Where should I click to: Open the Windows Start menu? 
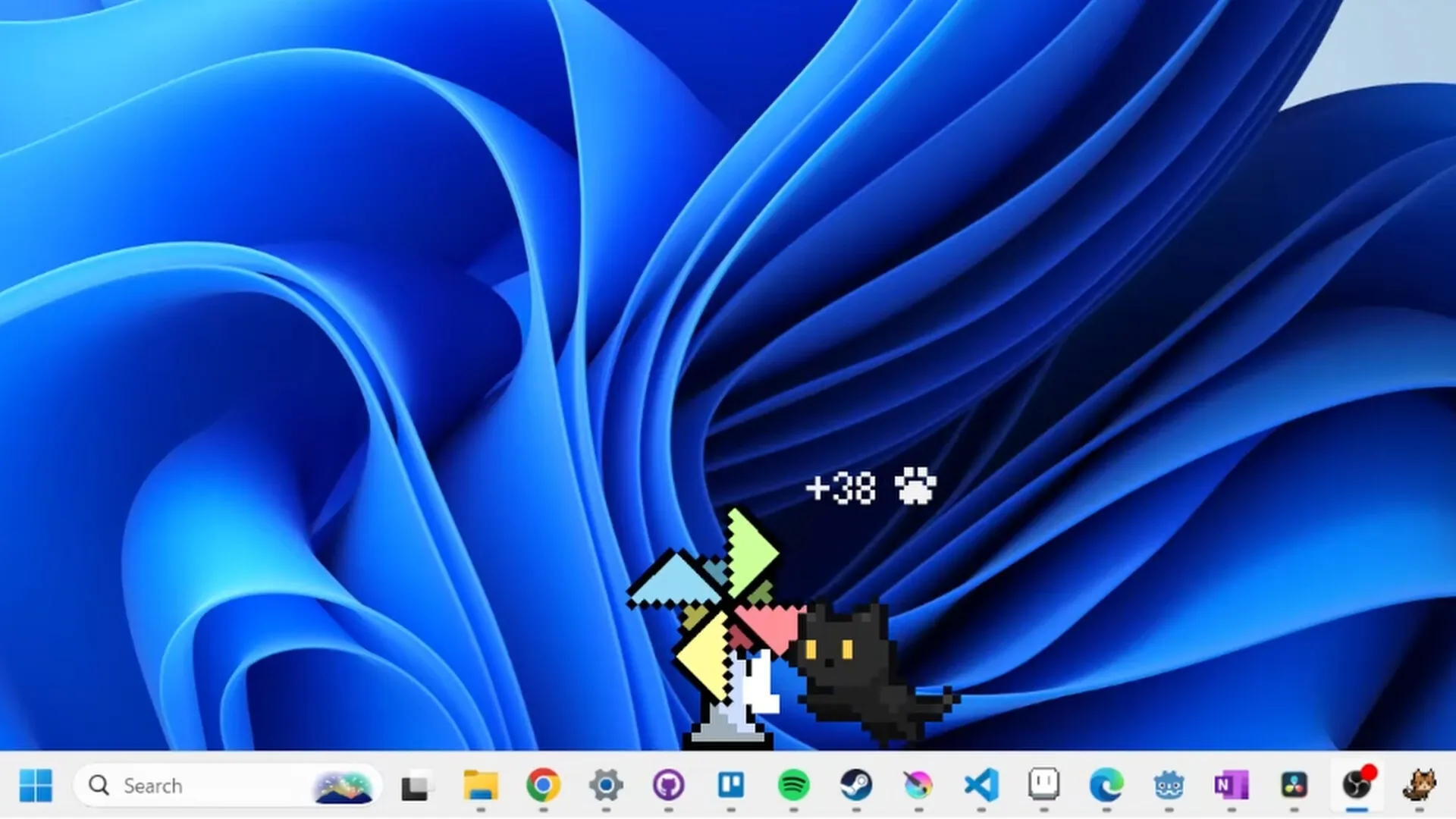36,786
